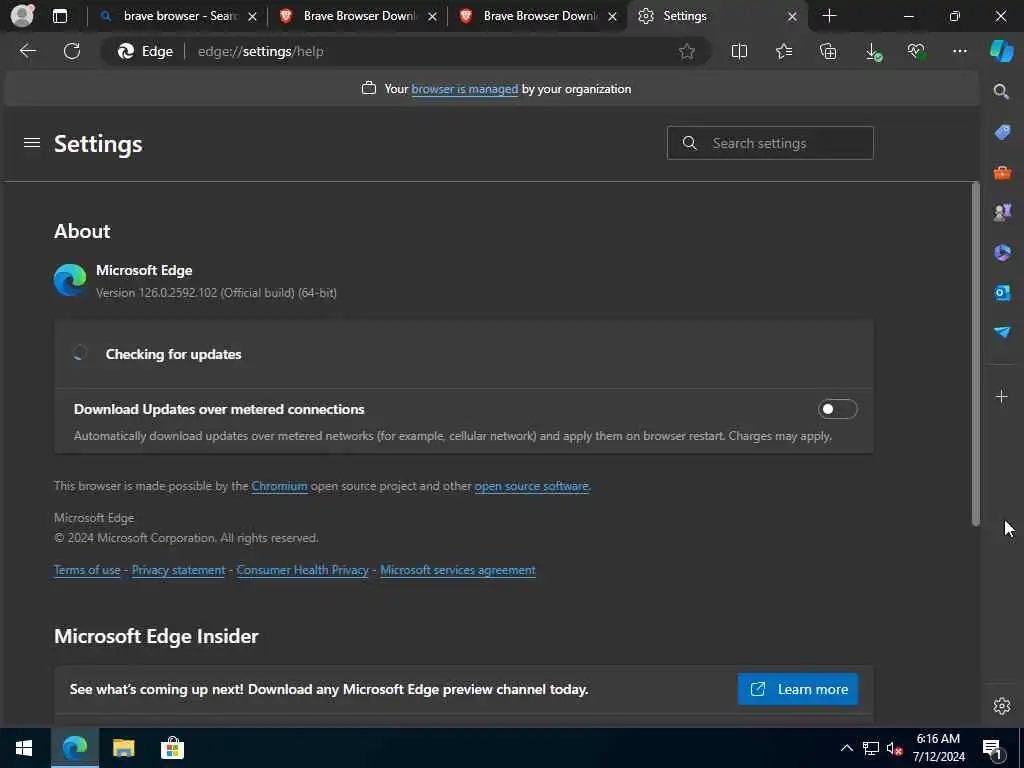Show Downloads from the toolbar
This screenshot has width=1024, height=768.
[872, 52]
